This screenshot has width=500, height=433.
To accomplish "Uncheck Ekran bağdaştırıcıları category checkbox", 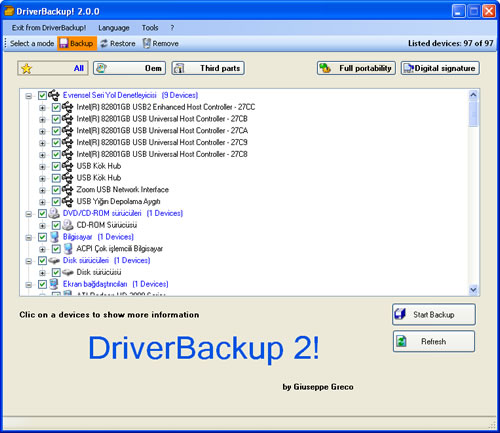I will pyautogui.click(x=42, y=284).
